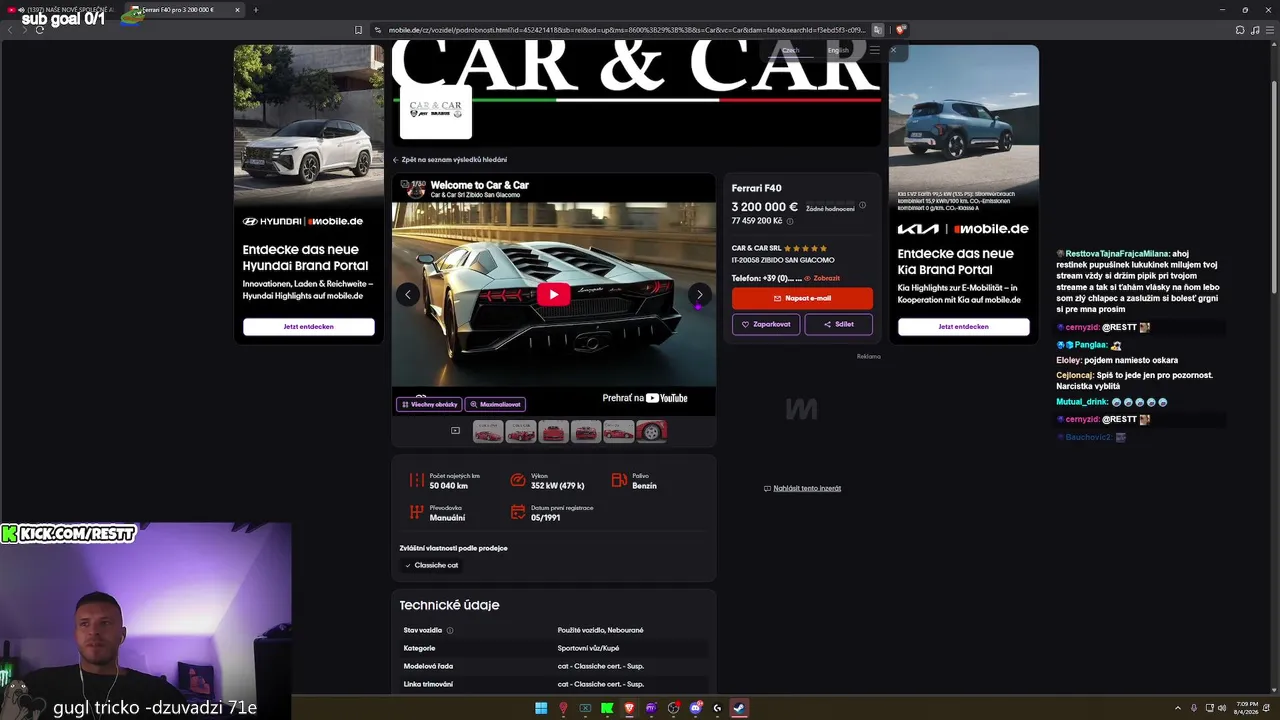This screenshot has height=720, width=1280.
Task: Show previous gallery image
Action: (407, 294)
